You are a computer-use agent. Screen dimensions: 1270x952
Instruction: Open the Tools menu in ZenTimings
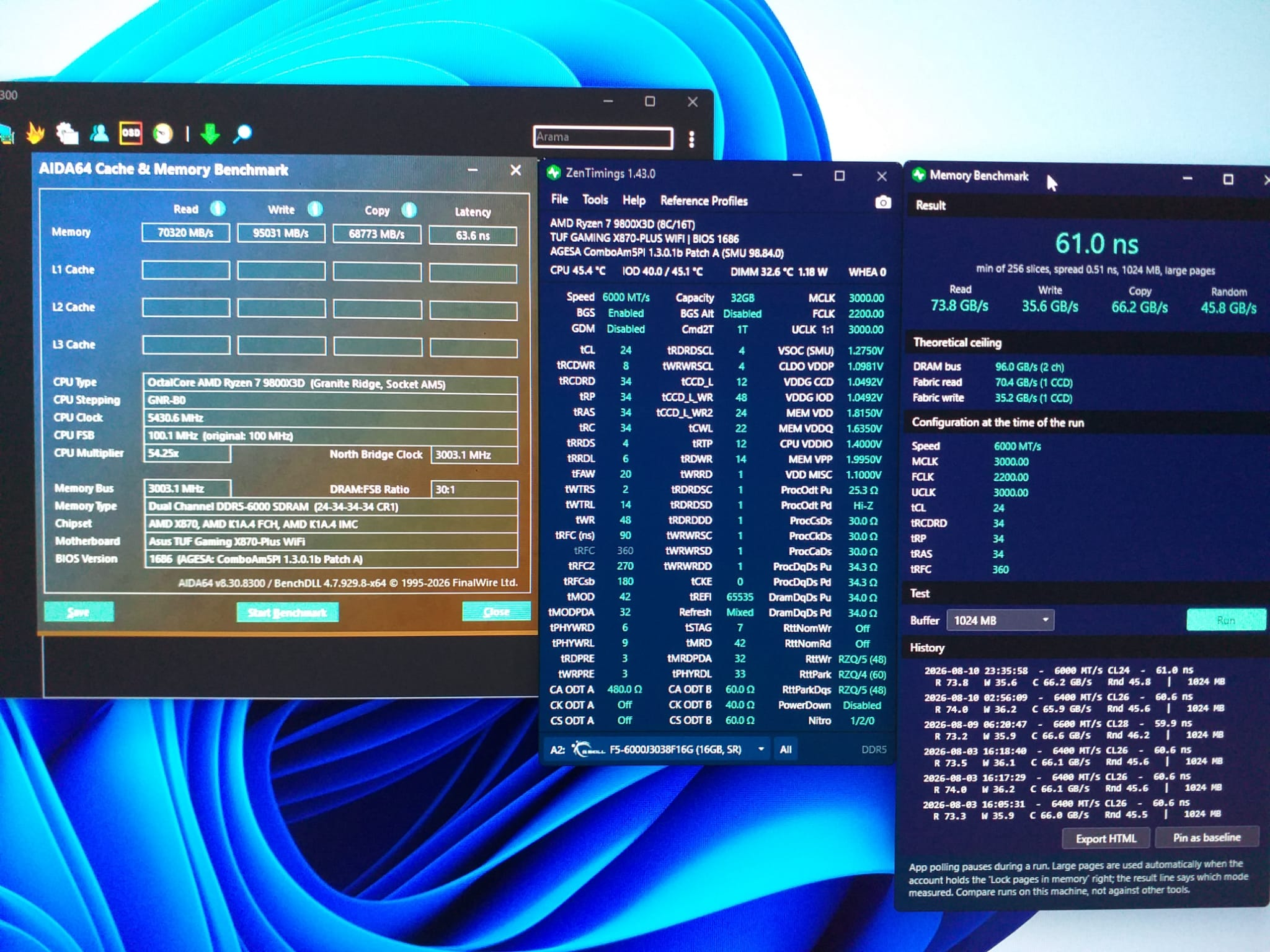tap(595, 200)
